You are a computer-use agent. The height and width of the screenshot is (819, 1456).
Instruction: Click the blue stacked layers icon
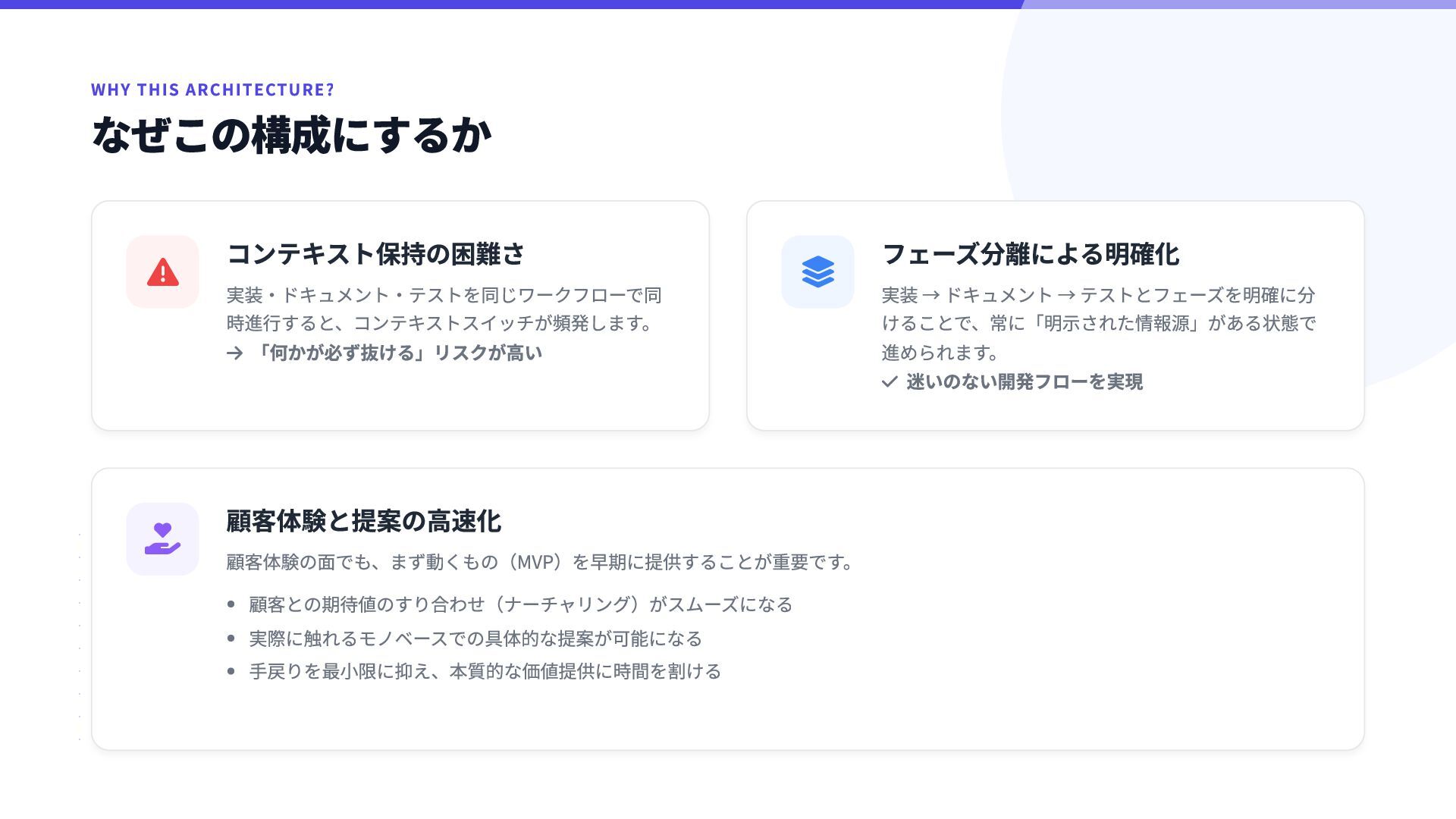[x=817, y=272]
